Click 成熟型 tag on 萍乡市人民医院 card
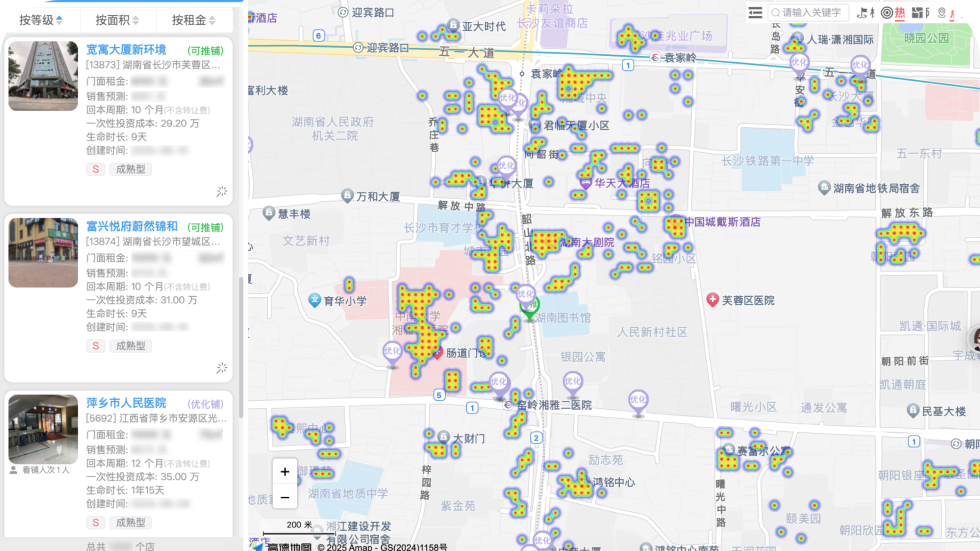This screenshot has width=980, height=551. (x=131, y=523)
